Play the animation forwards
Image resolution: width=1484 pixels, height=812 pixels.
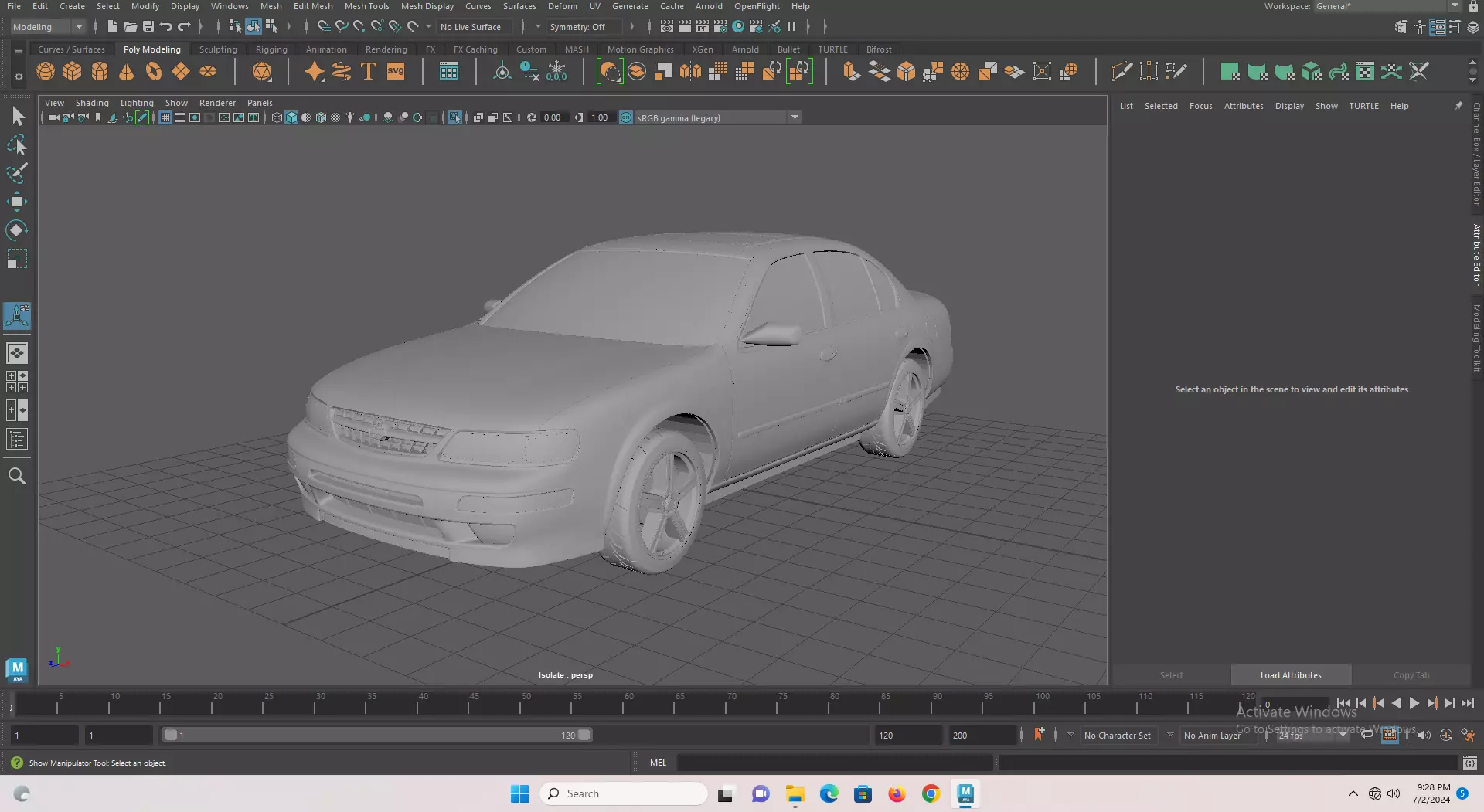(1414, 703)
